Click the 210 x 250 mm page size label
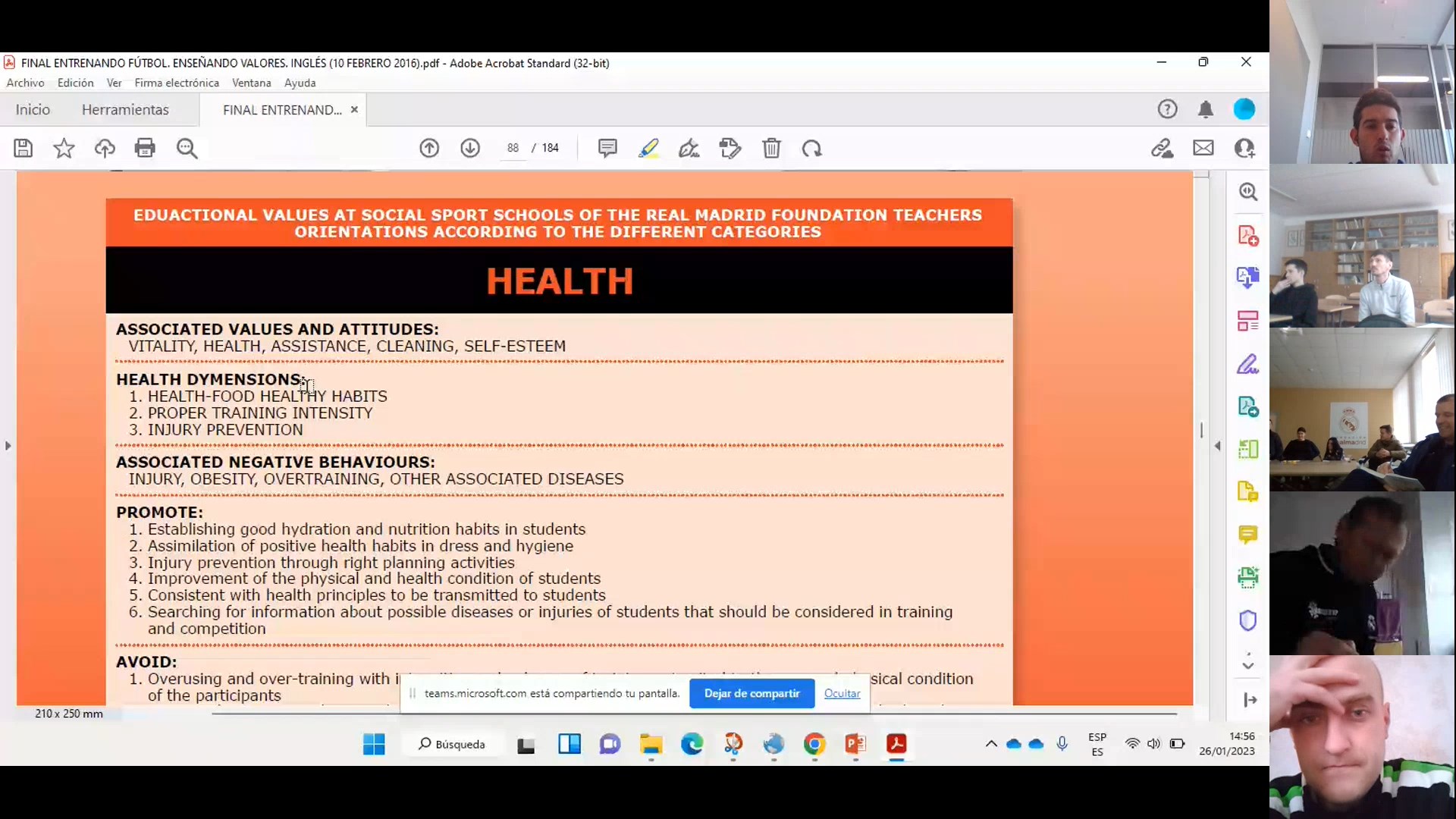This screenshot has height=819, width=1456. [69, 714]
